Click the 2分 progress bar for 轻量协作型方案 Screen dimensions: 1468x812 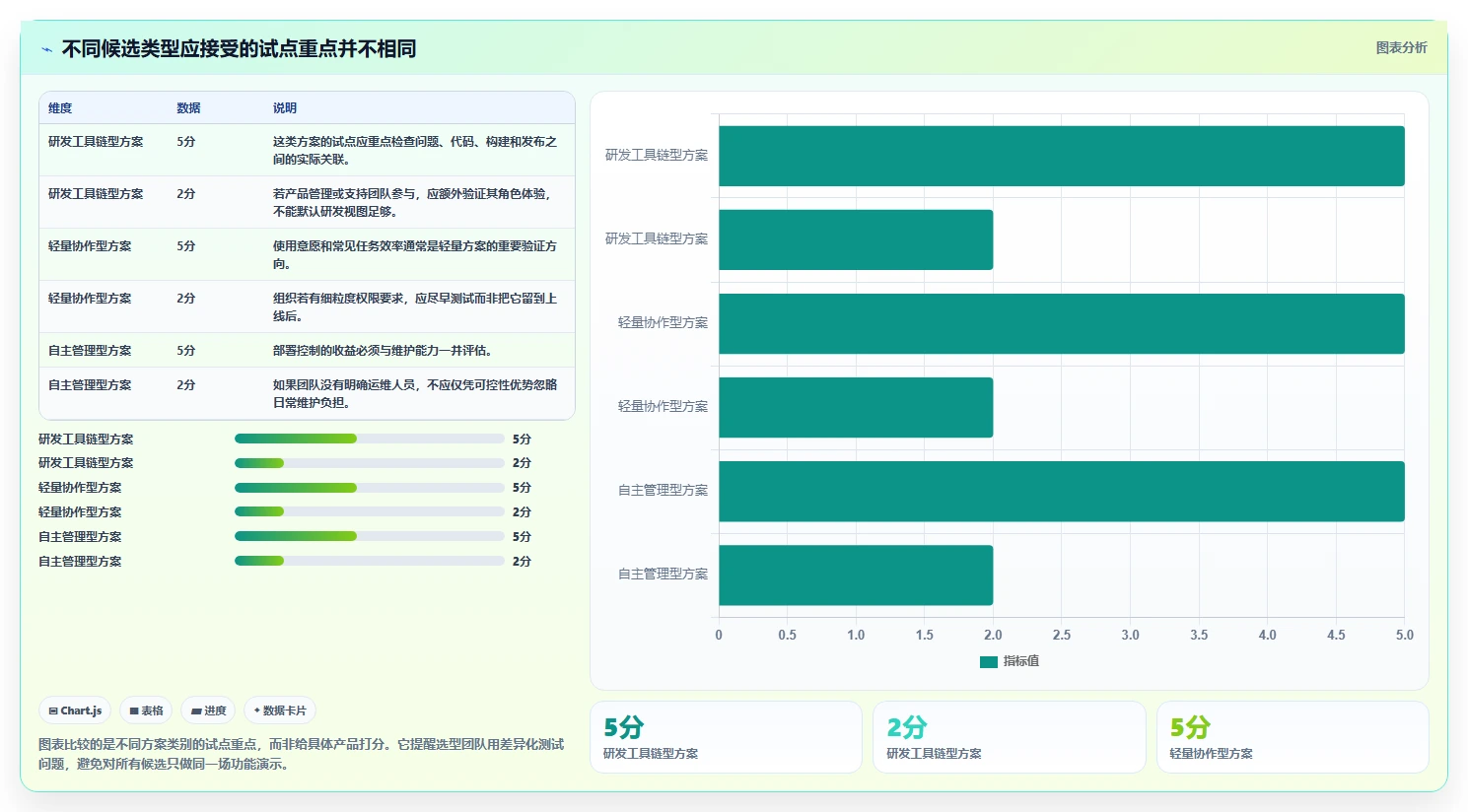(370, 511)
